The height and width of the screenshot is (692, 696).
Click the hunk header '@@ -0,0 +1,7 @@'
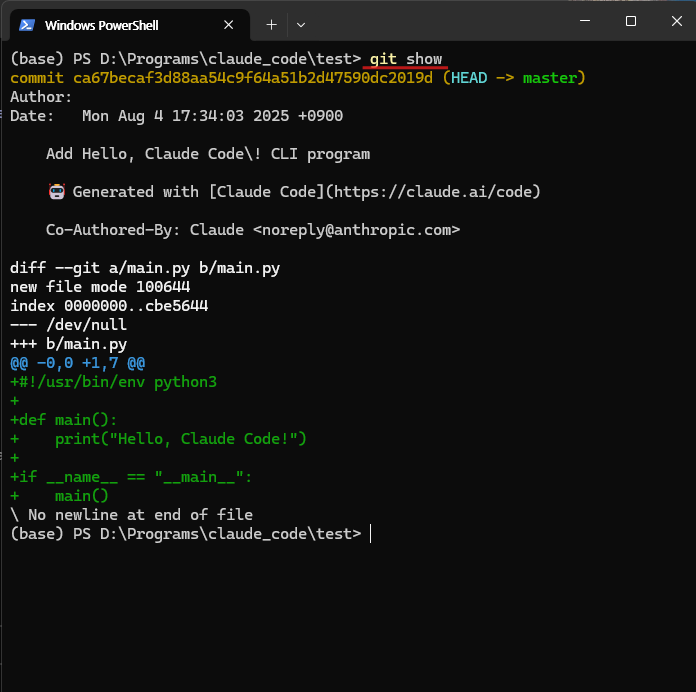[77, 363]
